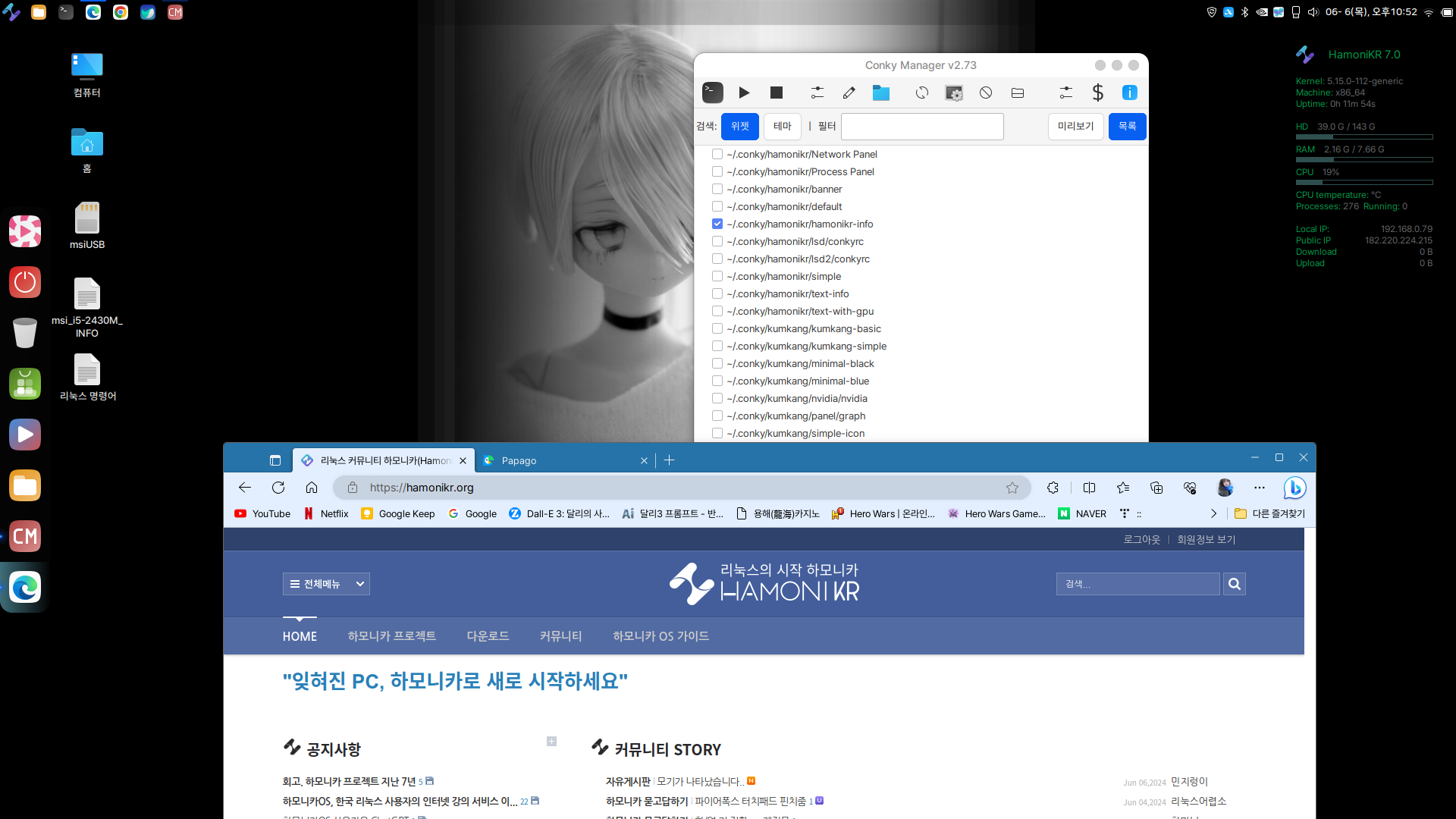This screenshot has width=1456, height=819.
Task: Open the 다운로드 link on HamoniKR website
Action: [488, 635]
